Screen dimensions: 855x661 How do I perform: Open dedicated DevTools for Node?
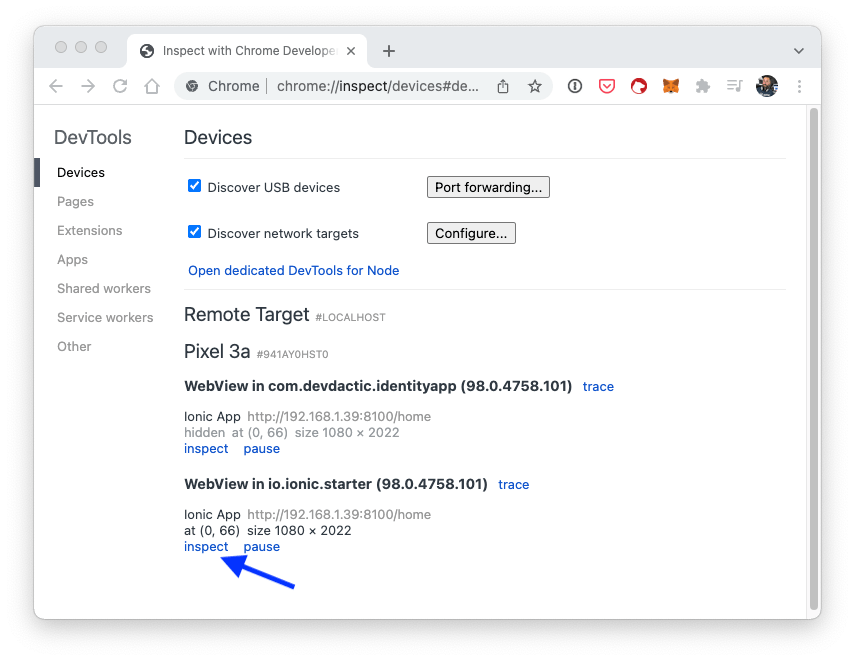tap(293, 270)
